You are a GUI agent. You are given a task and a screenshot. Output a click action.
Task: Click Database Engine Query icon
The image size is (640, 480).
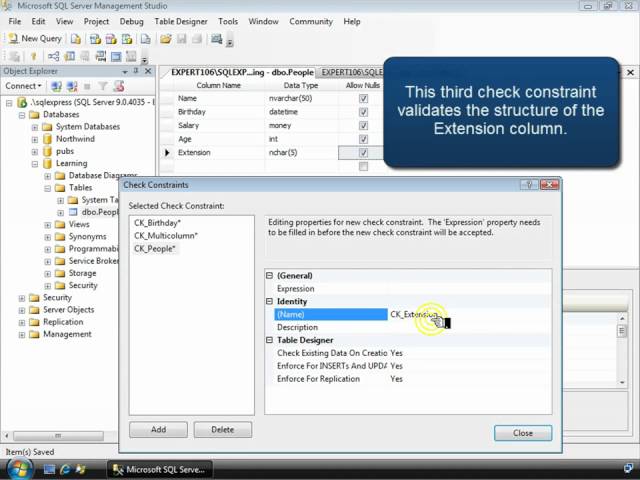pos(76,39)
